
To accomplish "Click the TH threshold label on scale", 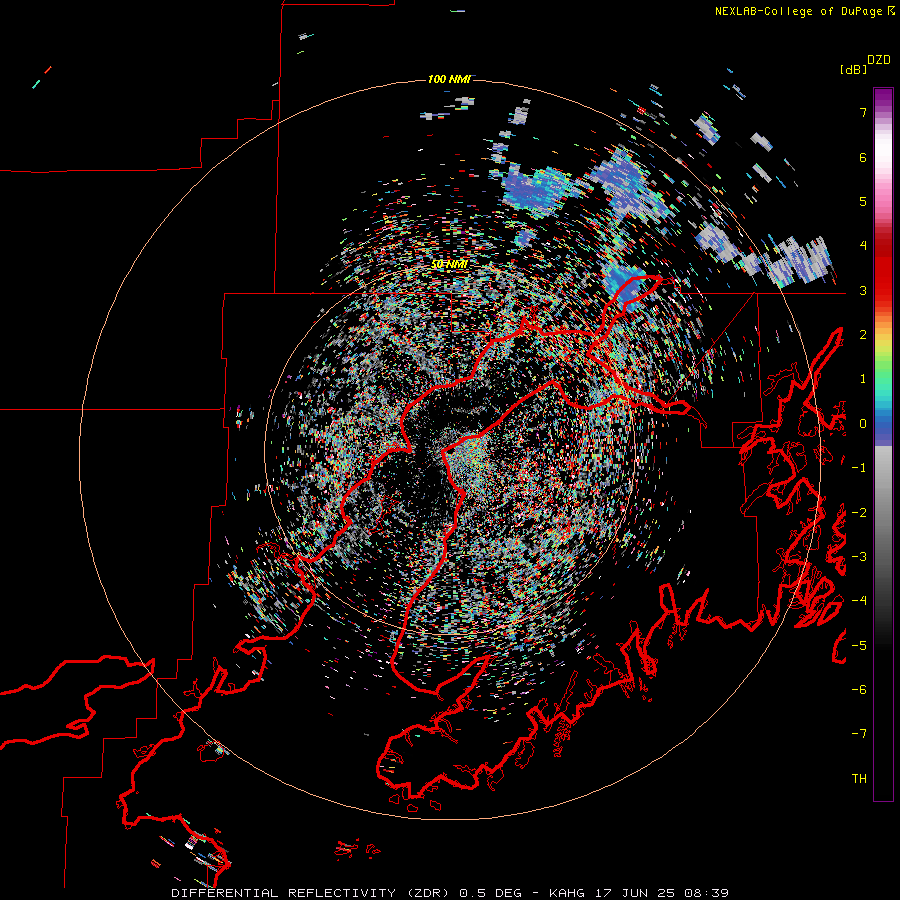I will coord(859,779).
